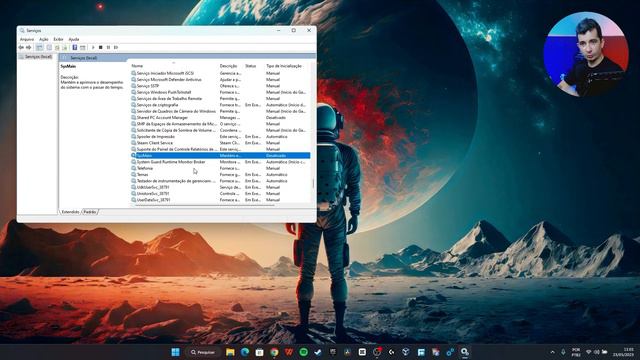This screenshot has height=360, width=640.
Task: Sort by the Nome column header
Action: click(x=174, y=66)
